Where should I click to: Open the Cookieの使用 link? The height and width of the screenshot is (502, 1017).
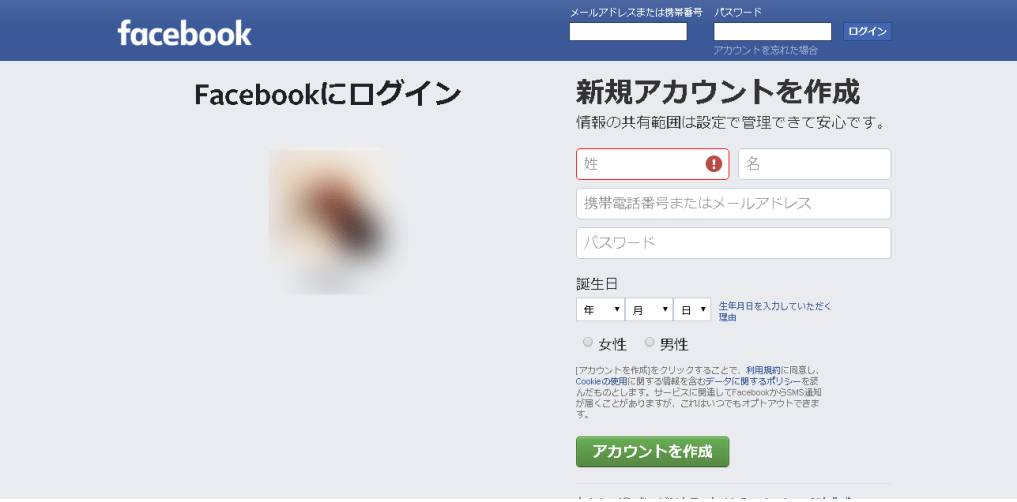click(x=602, y=381)
